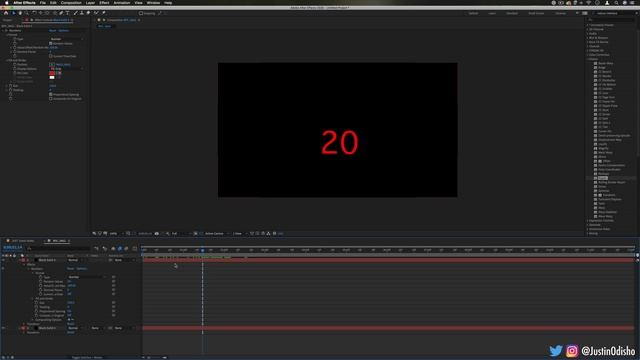This screenshot has height=360, width=640.
Task: Toggle the timeline Motion Blur enable icon
Action: [x=127, y=249]
